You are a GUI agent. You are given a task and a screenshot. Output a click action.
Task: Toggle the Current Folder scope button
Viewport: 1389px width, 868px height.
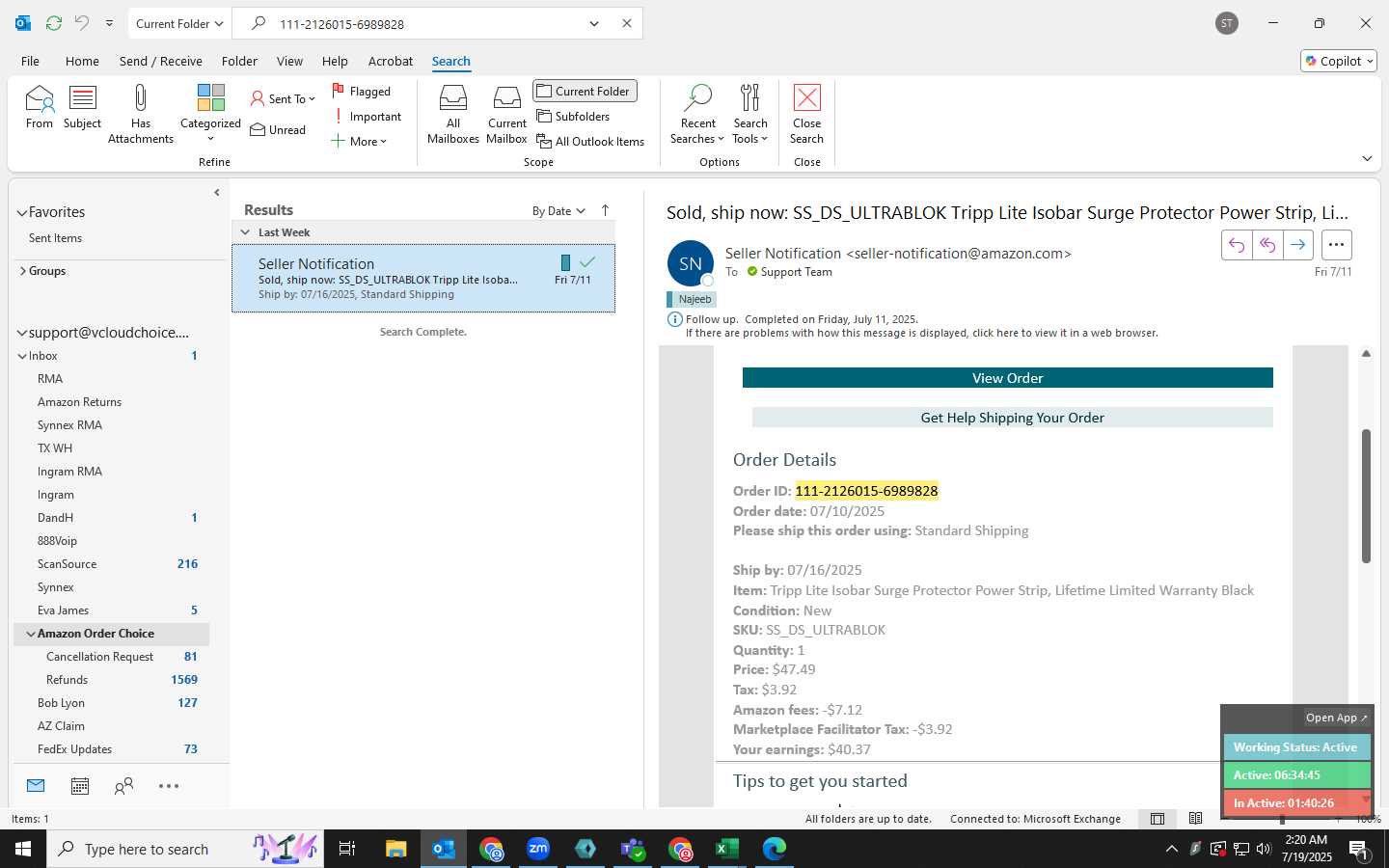point(585,91)
